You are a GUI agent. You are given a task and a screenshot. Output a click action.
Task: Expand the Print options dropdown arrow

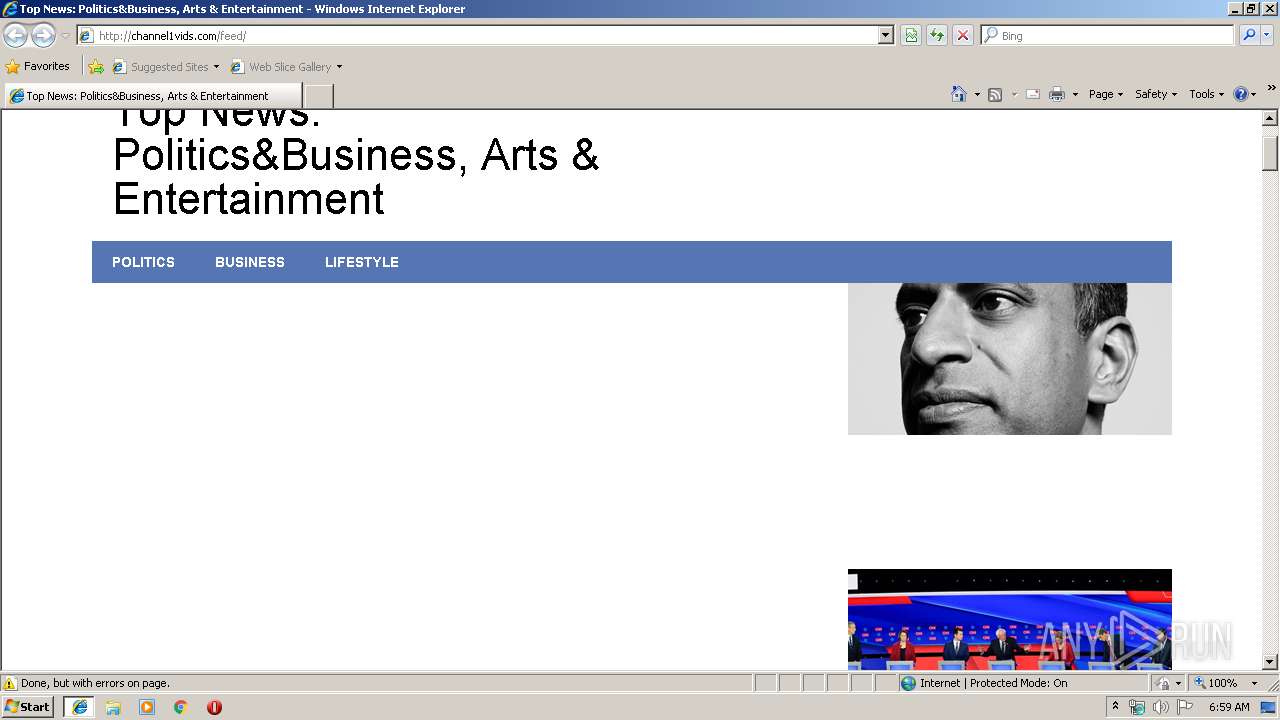[1075, 94]
